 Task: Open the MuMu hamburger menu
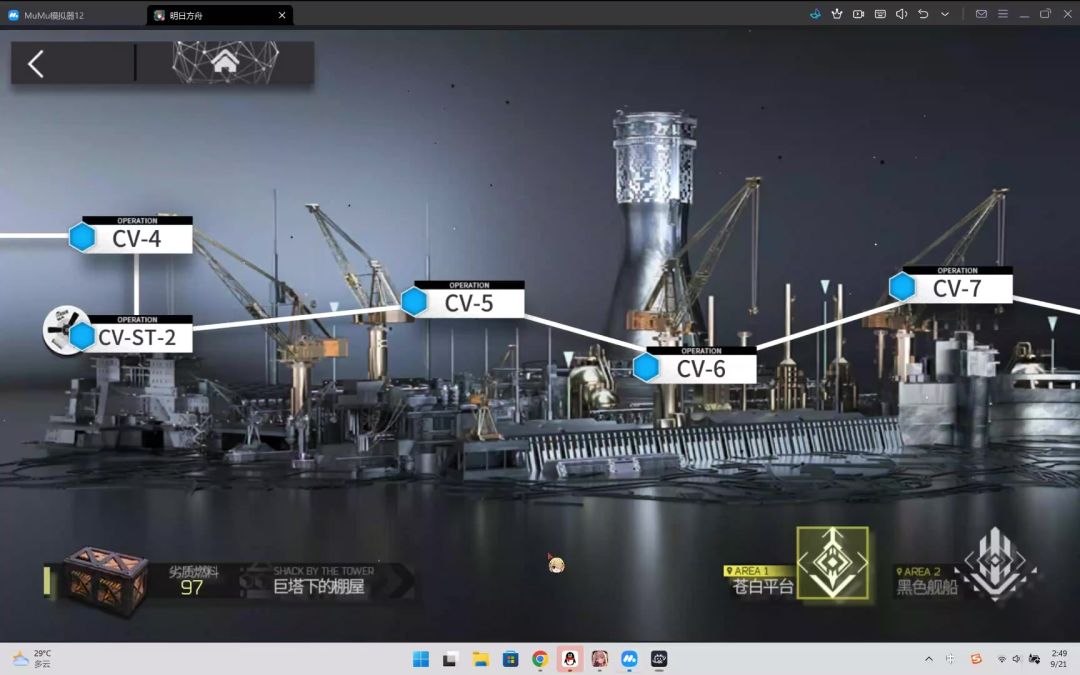click(1003, 14)
